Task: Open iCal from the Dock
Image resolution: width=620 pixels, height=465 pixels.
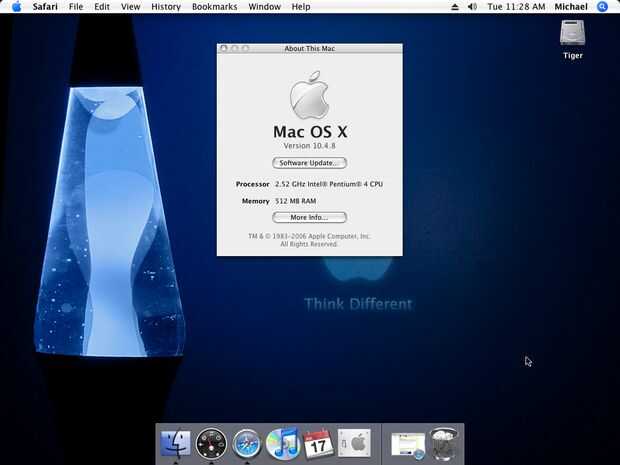Action: coord(318,444)
